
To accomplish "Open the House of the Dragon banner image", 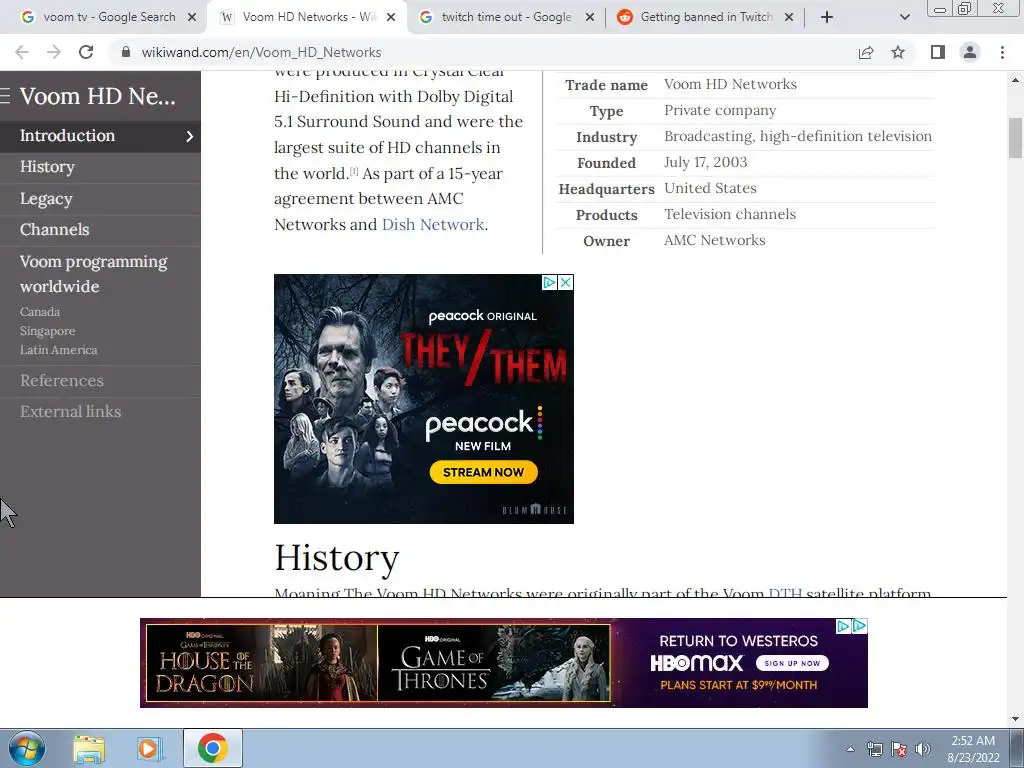I will 261,663.
